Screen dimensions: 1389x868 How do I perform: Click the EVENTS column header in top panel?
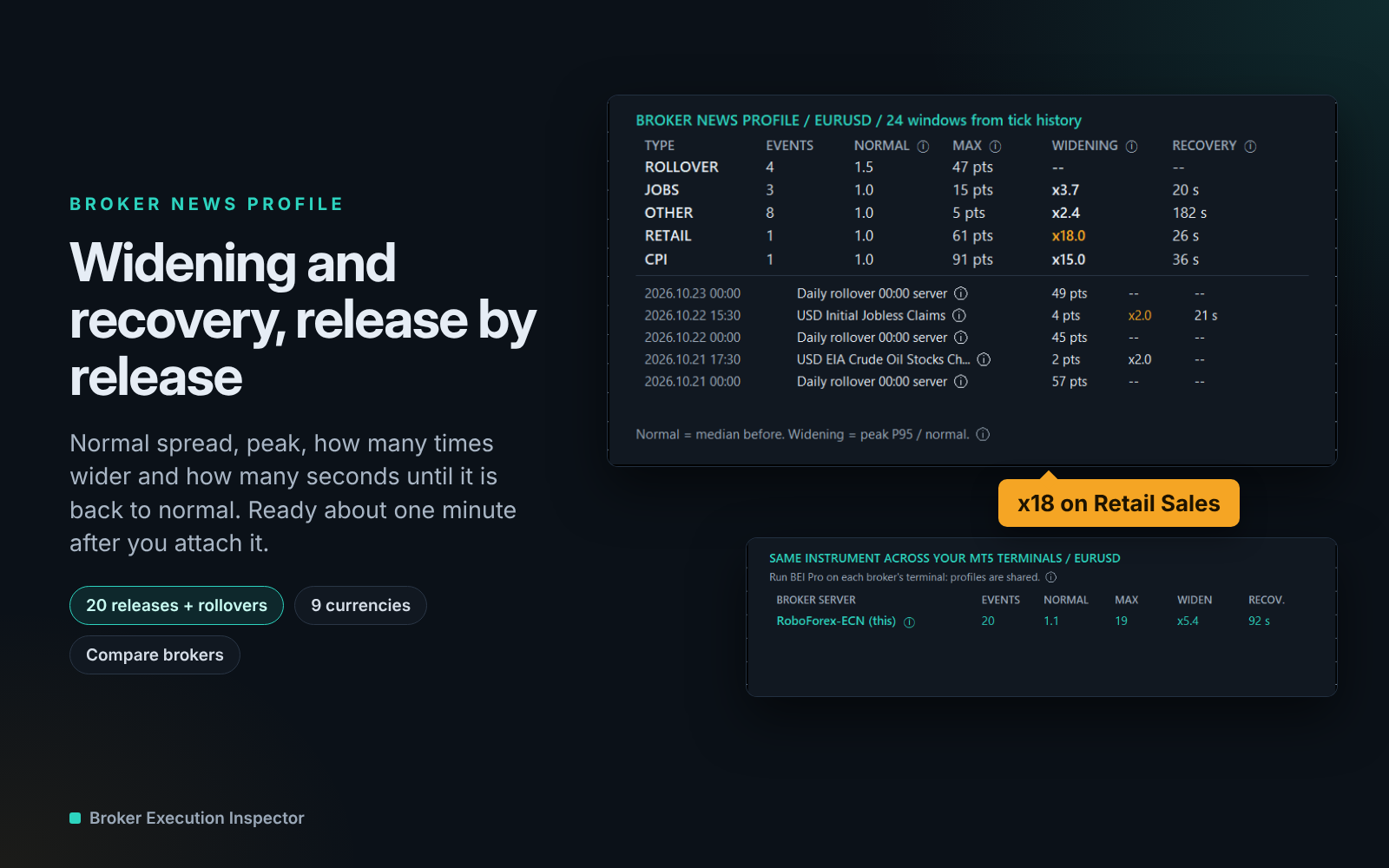(789, 146)
